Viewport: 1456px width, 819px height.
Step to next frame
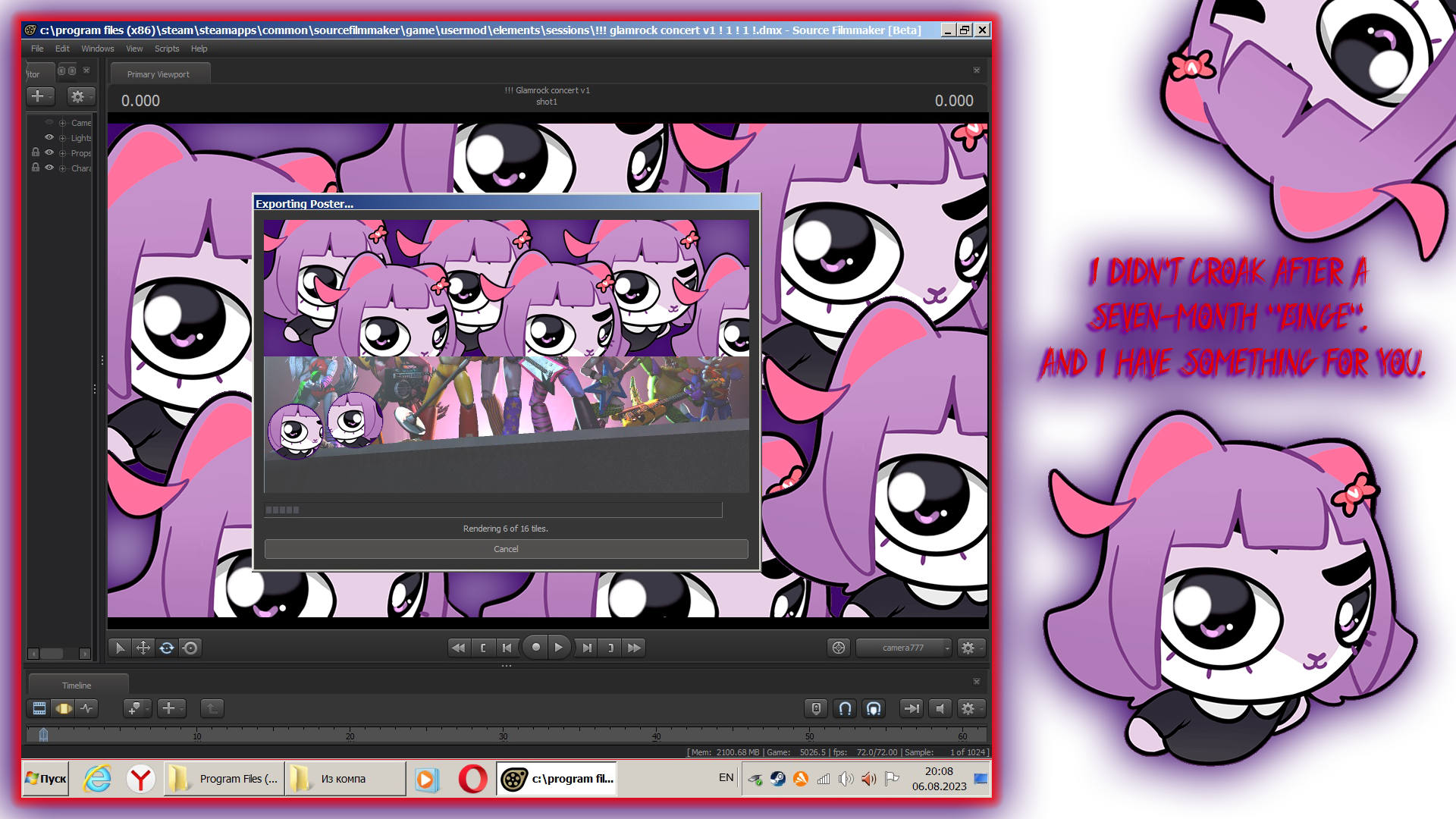[x=587, y=648]
